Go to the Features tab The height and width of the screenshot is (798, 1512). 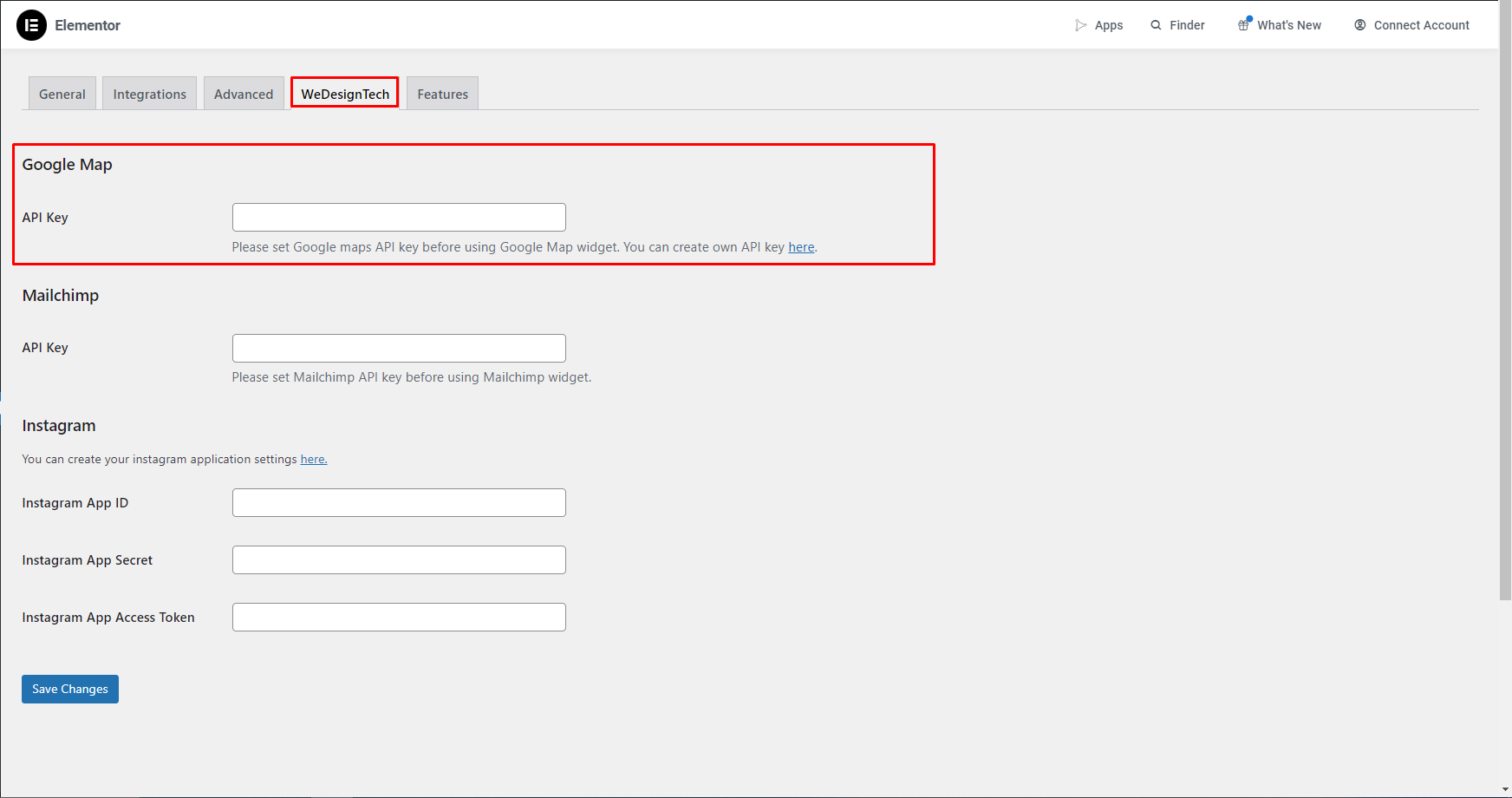(443, 94)
